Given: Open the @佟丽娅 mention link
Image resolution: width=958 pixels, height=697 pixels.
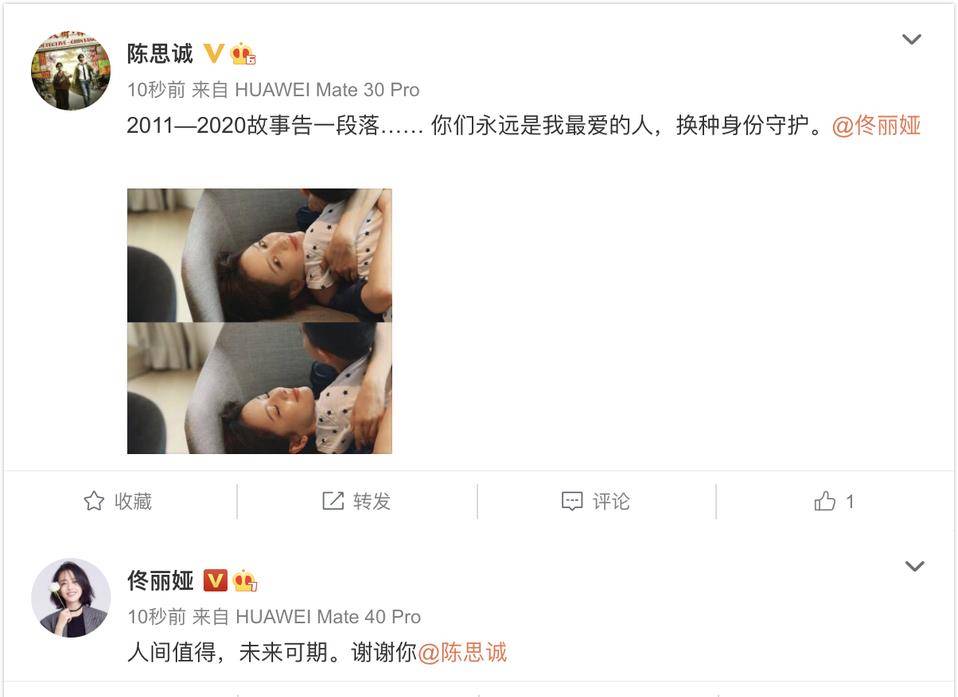Looking at the screenshot, I should [876, 126].
